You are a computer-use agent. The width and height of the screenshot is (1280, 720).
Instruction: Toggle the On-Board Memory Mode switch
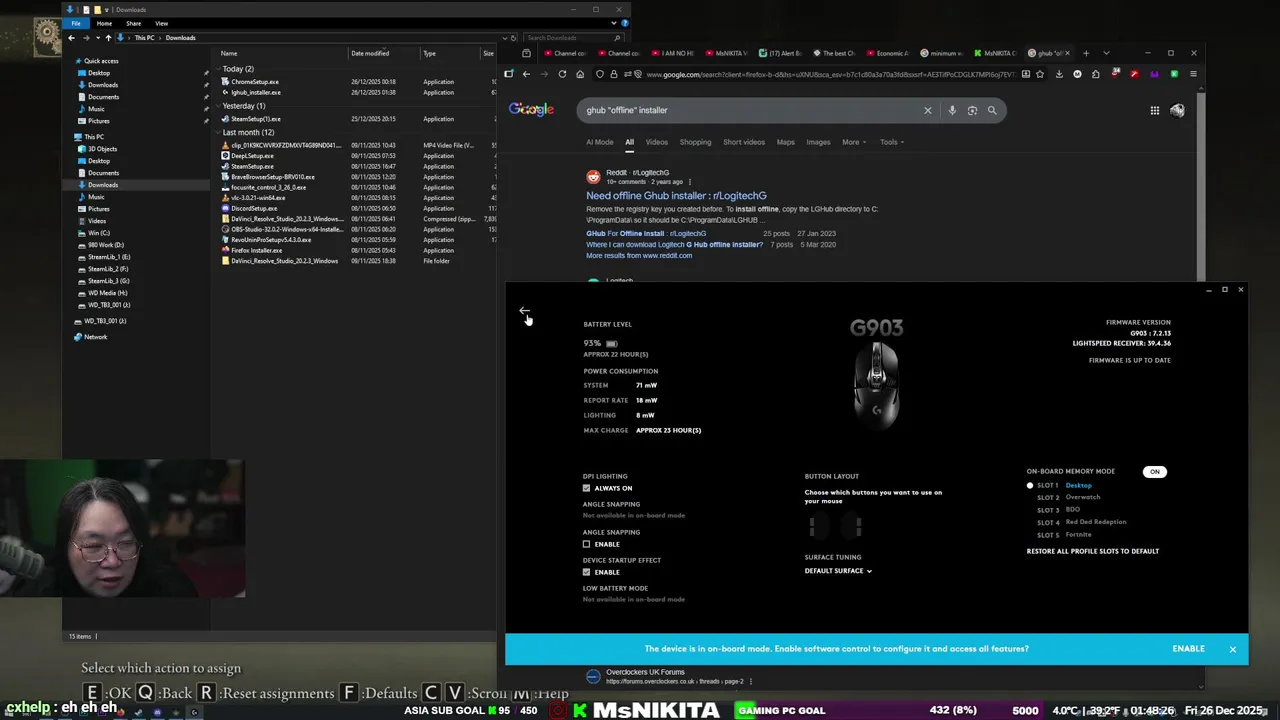(x=1154, y=472)
